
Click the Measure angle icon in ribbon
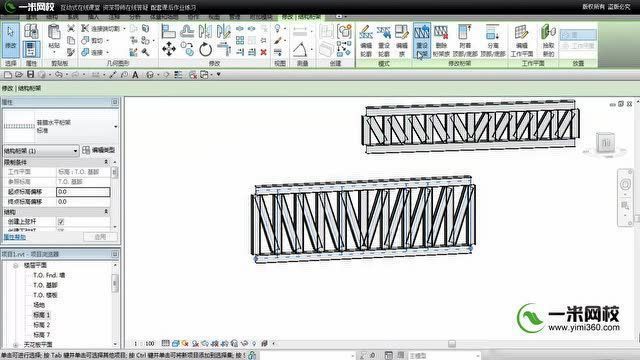point(300,49)
